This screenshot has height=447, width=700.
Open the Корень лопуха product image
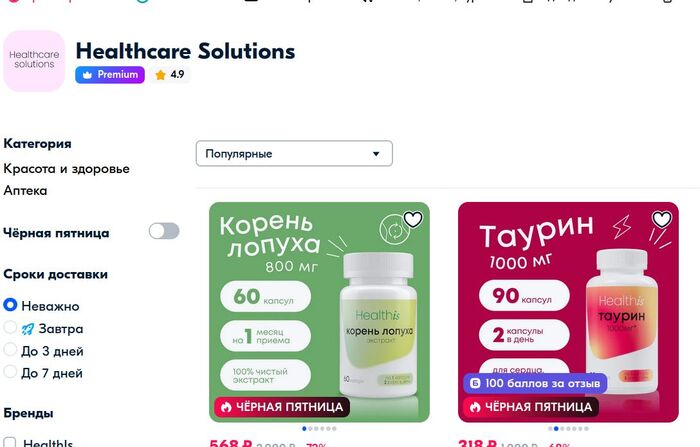coord(319,312)
